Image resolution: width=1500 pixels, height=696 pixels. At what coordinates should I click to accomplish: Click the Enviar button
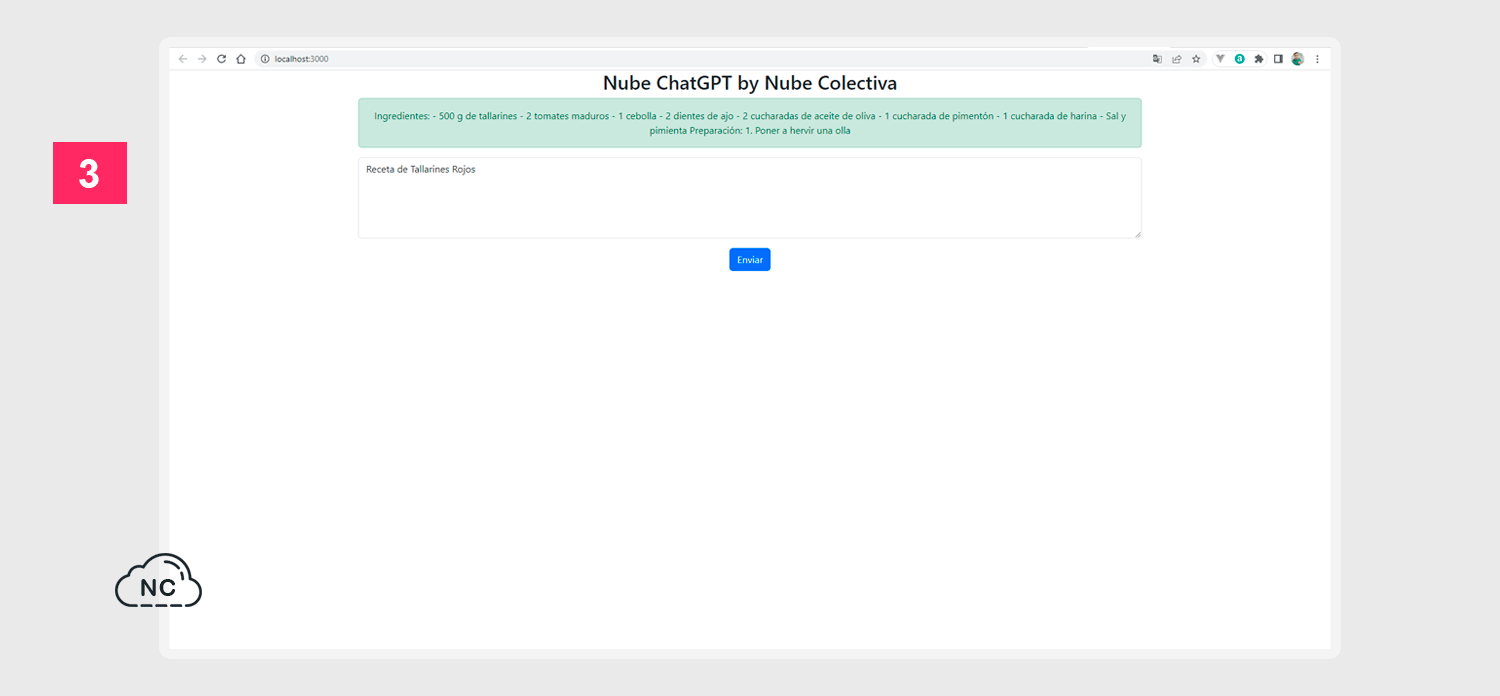[750, 260]
